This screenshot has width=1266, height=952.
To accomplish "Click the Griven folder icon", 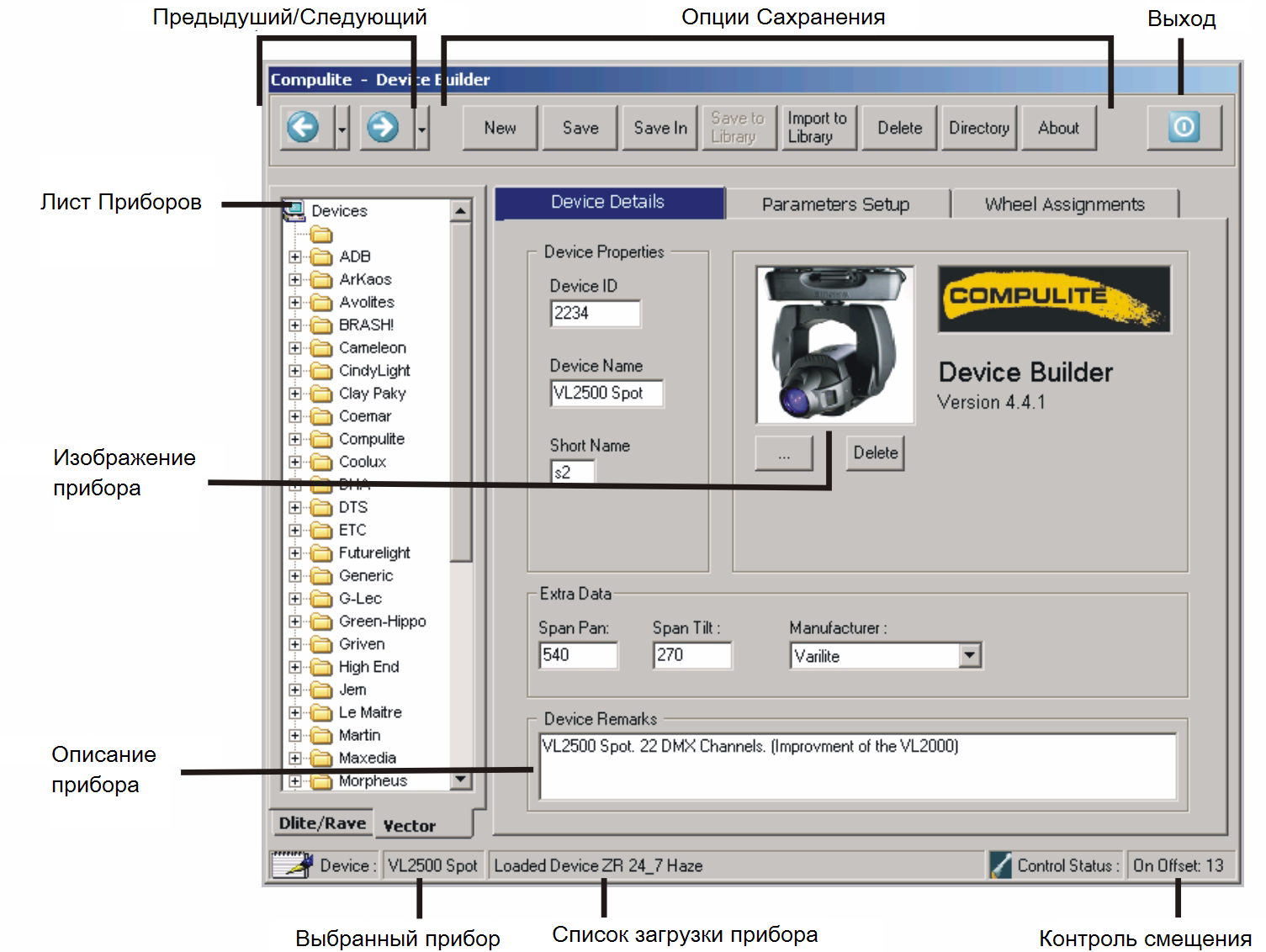I will click(x=321, y=644).
